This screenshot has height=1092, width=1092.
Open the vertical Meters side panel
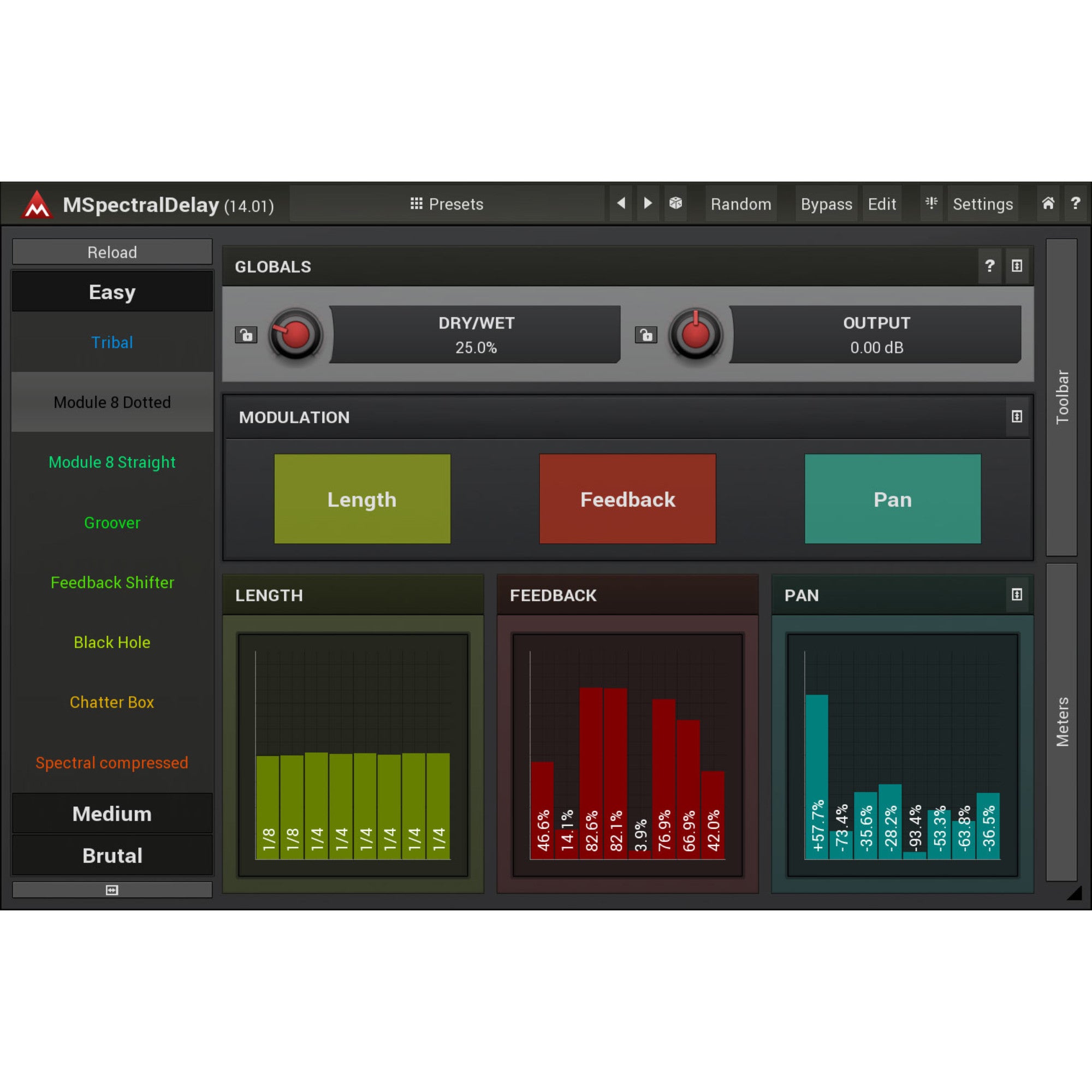coord(1062,722)
